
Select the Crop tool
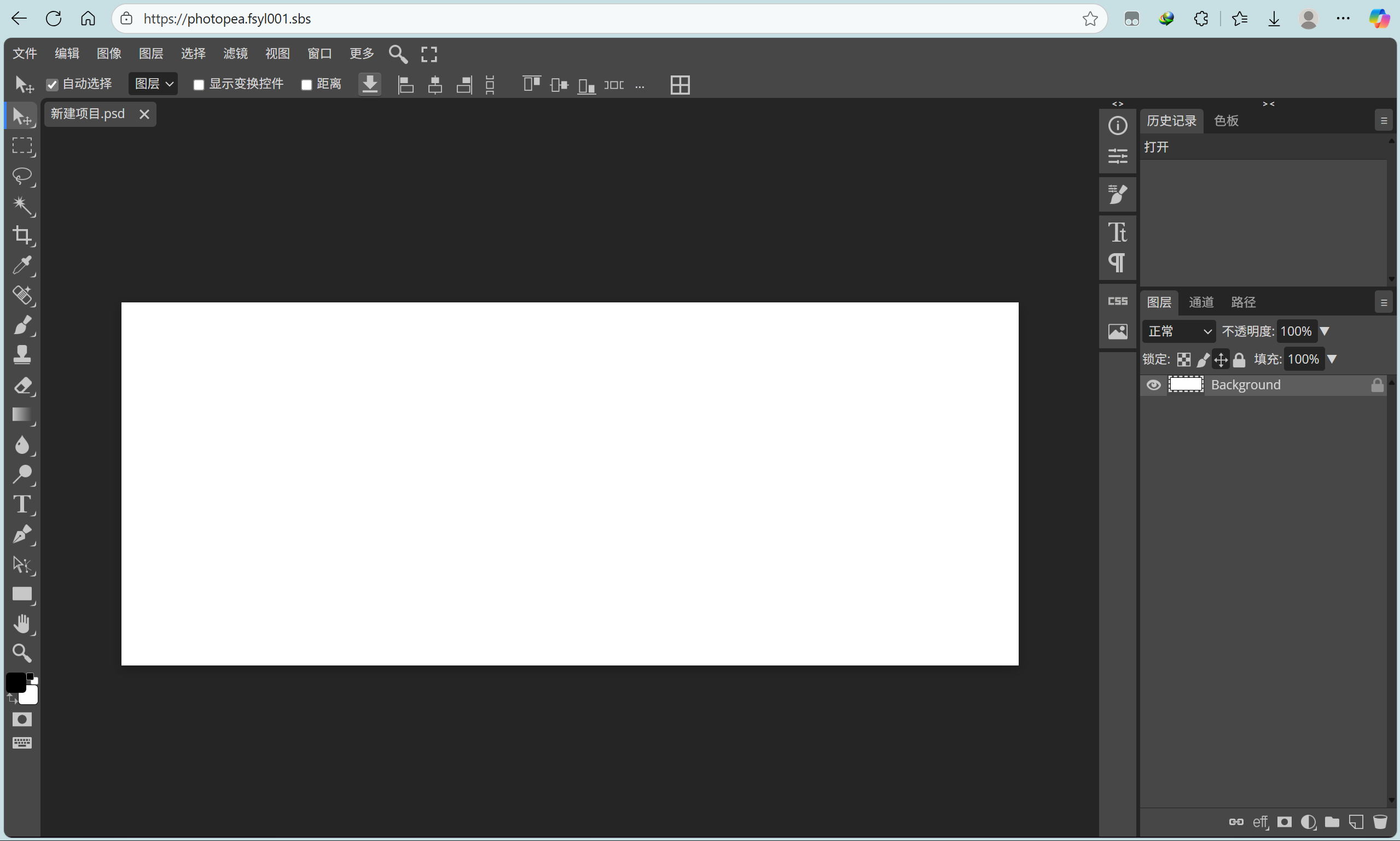pos(22,235)
